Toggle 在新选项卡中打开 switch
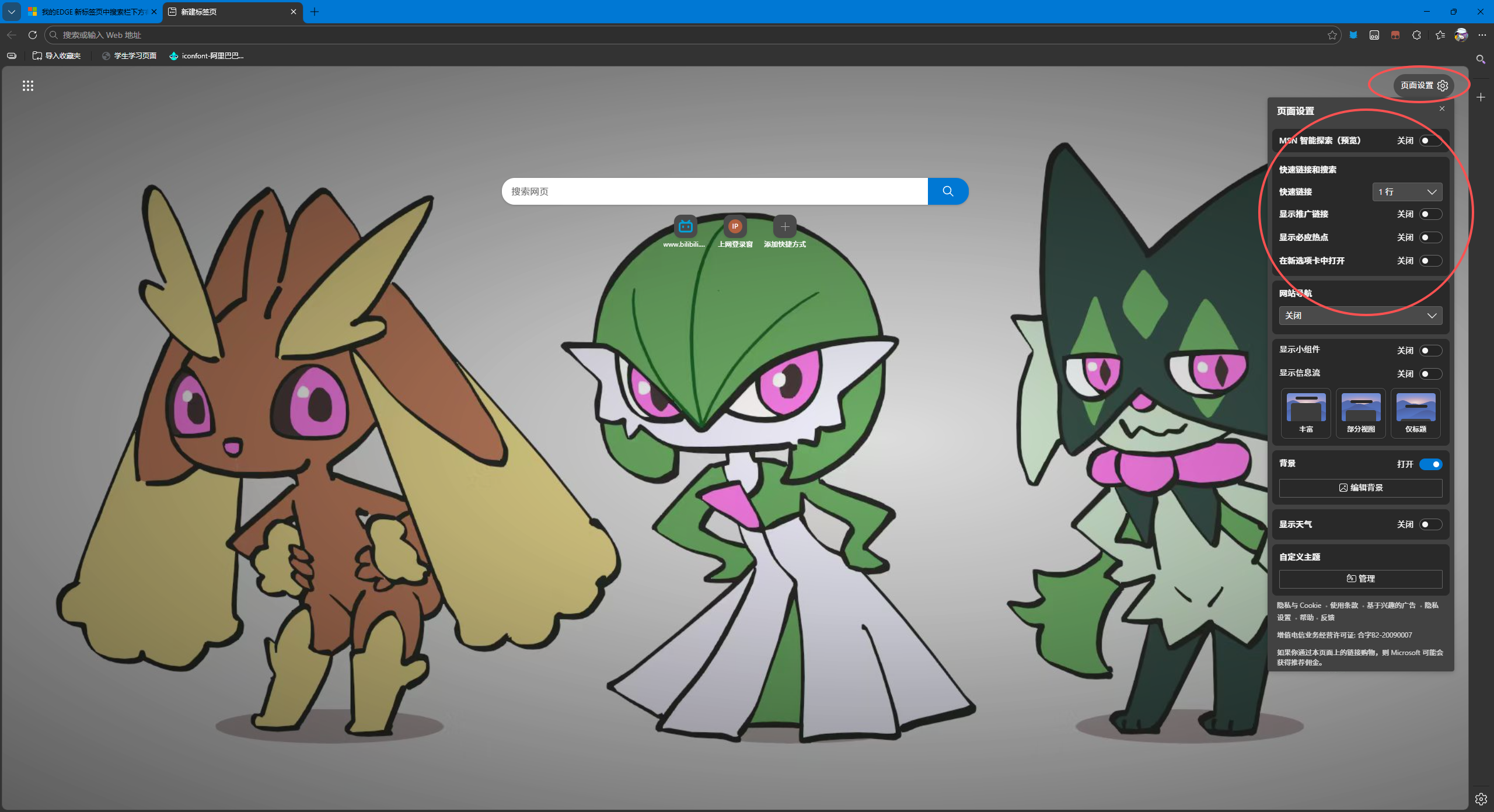 [x=1430, y=261]
